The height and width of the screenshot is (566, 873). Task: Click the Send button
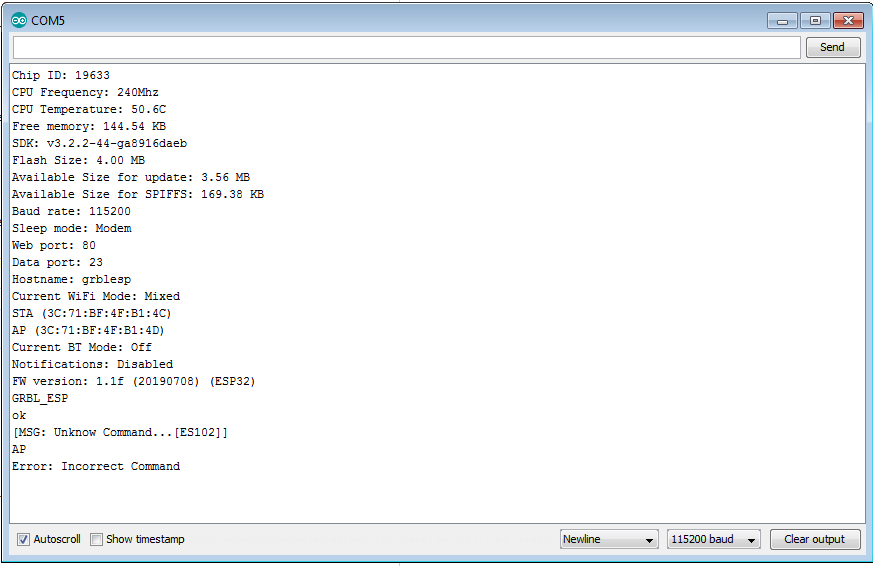click(832, 47)
